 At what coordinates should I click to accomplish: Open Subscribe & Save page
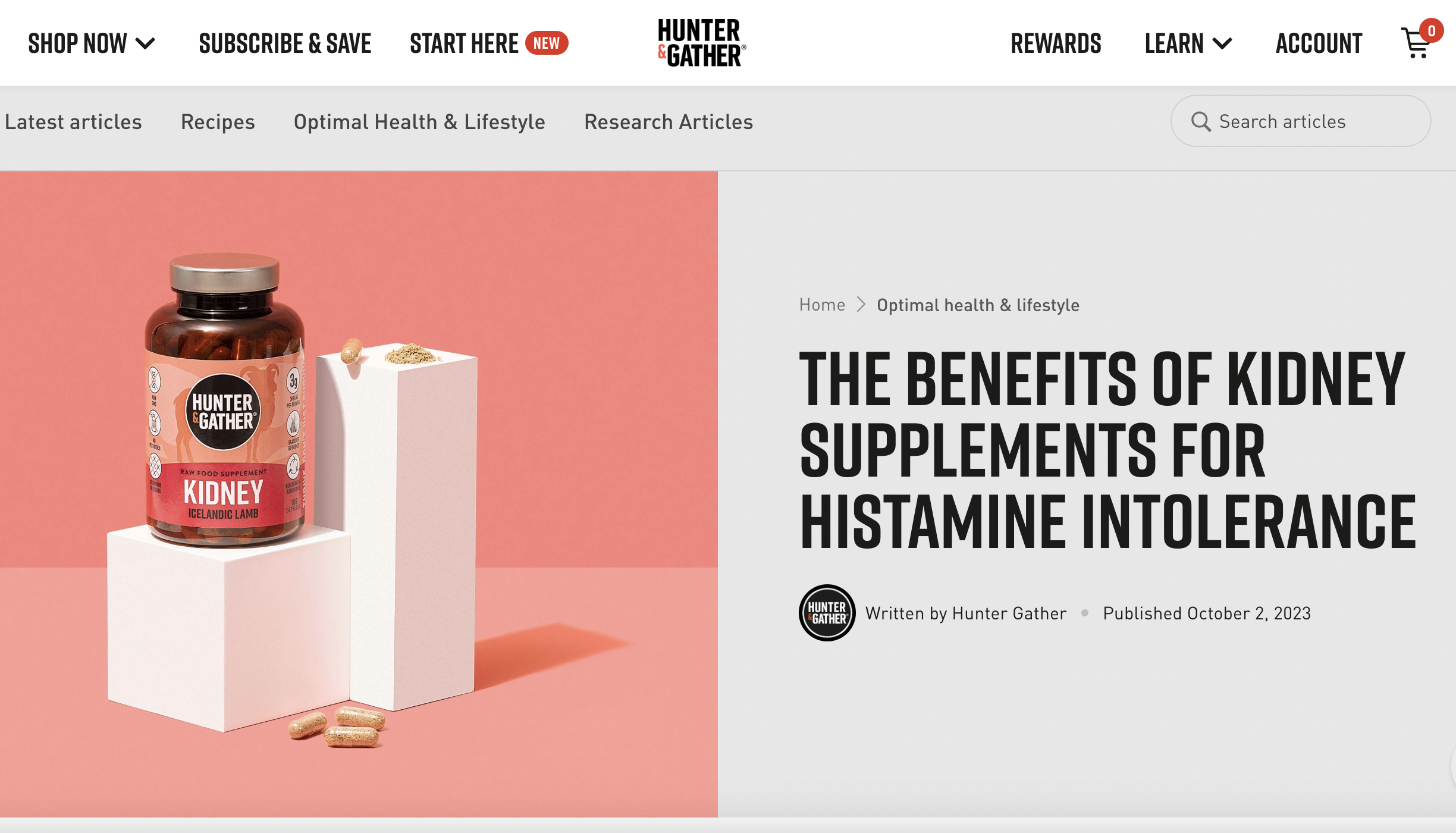(x=285, y=43)
